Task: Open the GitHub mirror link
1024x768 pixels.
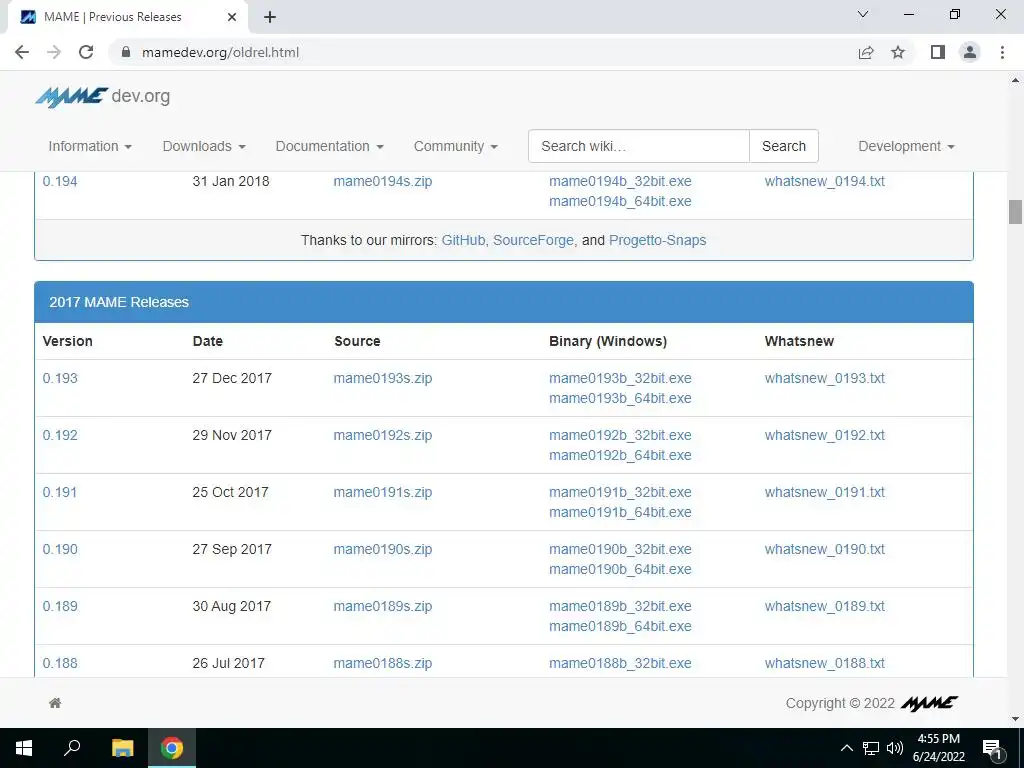Action: (x=463, y=240)
